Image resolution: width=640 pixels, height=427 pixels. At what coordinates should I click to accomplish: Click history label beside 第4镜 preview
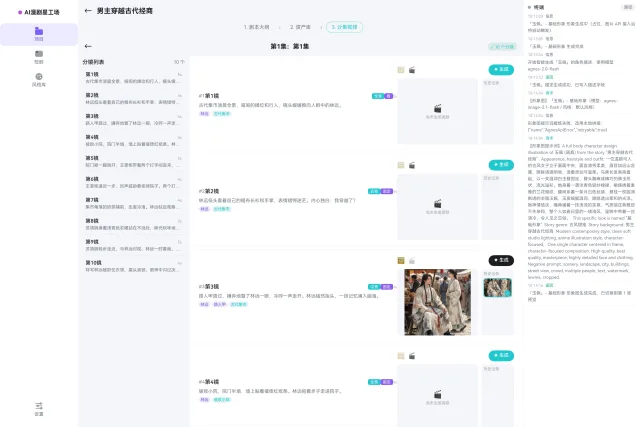coord(491,369)
